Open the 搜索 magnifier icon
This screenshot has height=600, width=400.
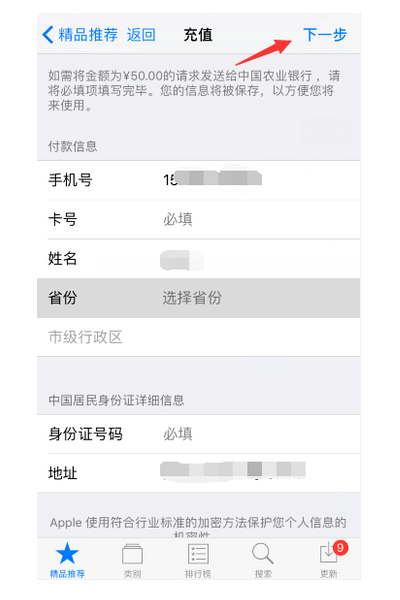pyautogui.click(x=263, y=554)
